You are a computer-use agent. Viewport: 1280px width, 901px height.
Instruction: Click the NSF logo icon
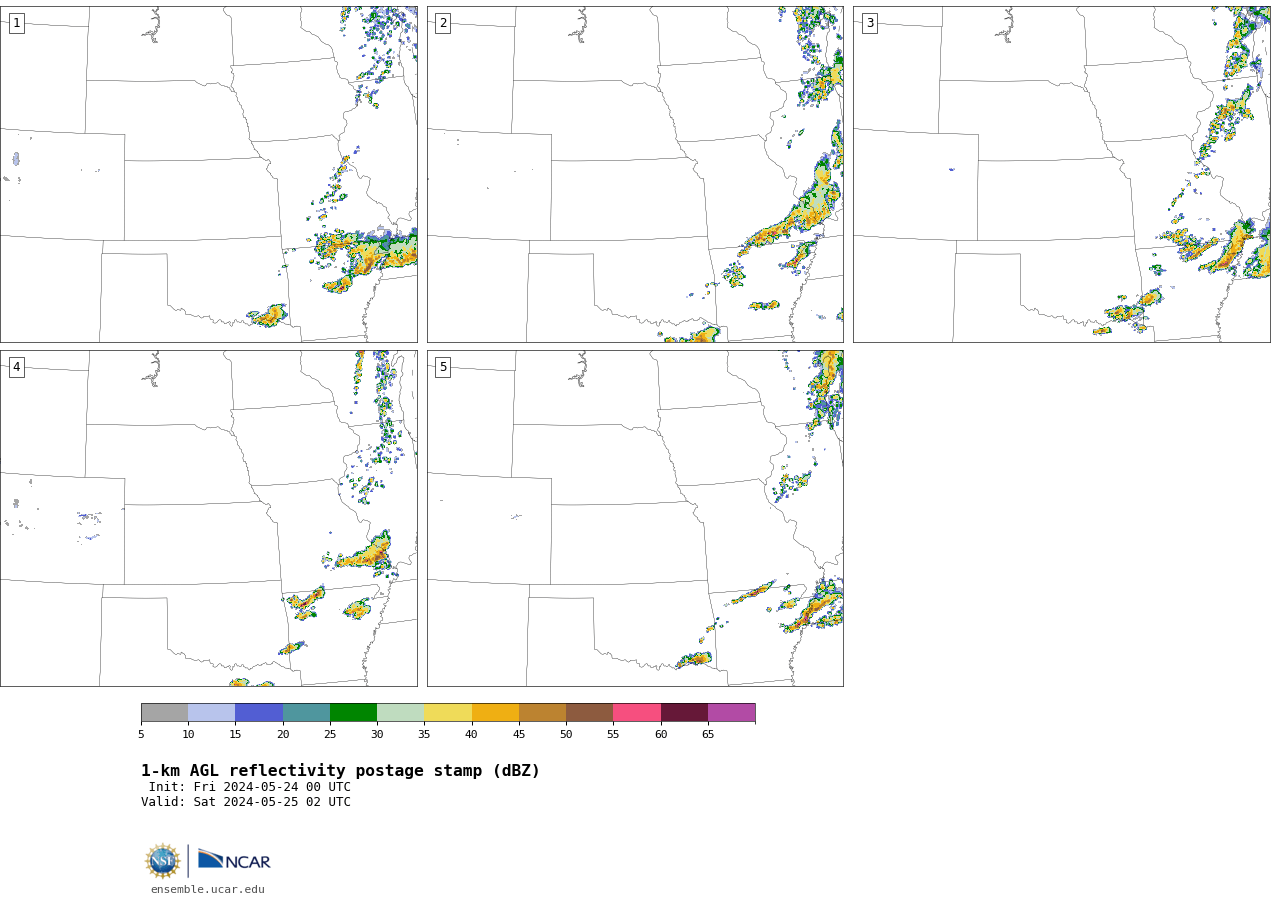(x=163, y=861)
